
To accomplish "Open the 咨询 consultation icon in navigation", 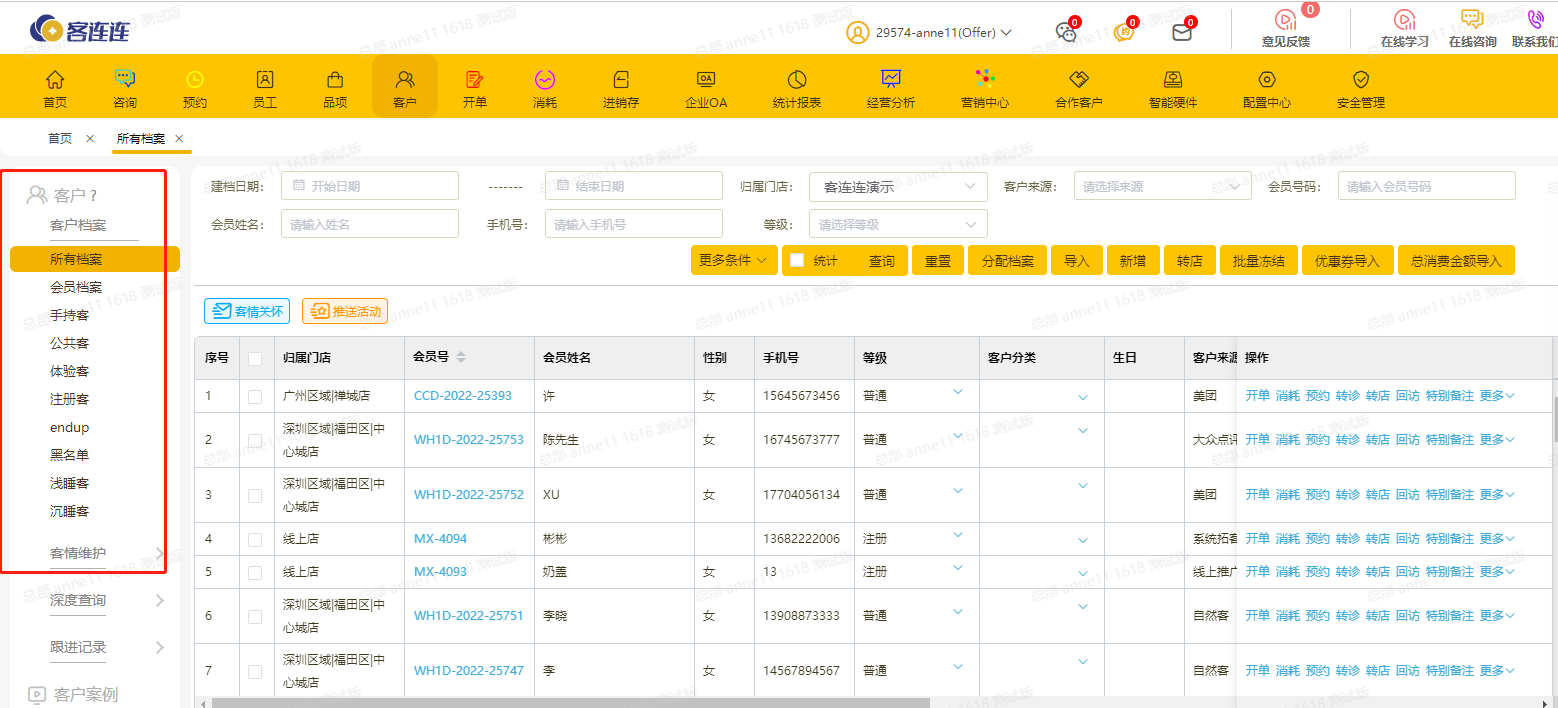I will 125,80.
